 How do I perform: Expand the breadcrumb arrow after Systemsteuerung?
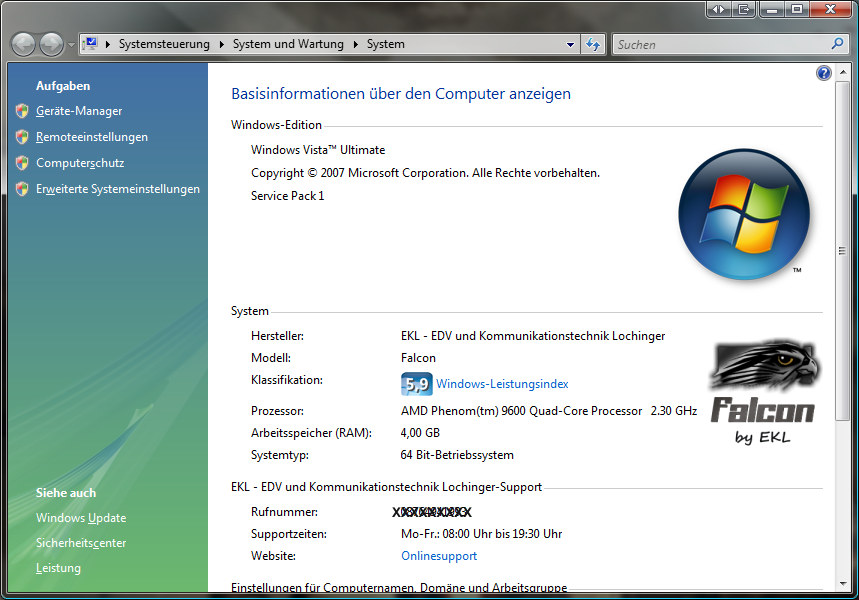click(221, 44)
